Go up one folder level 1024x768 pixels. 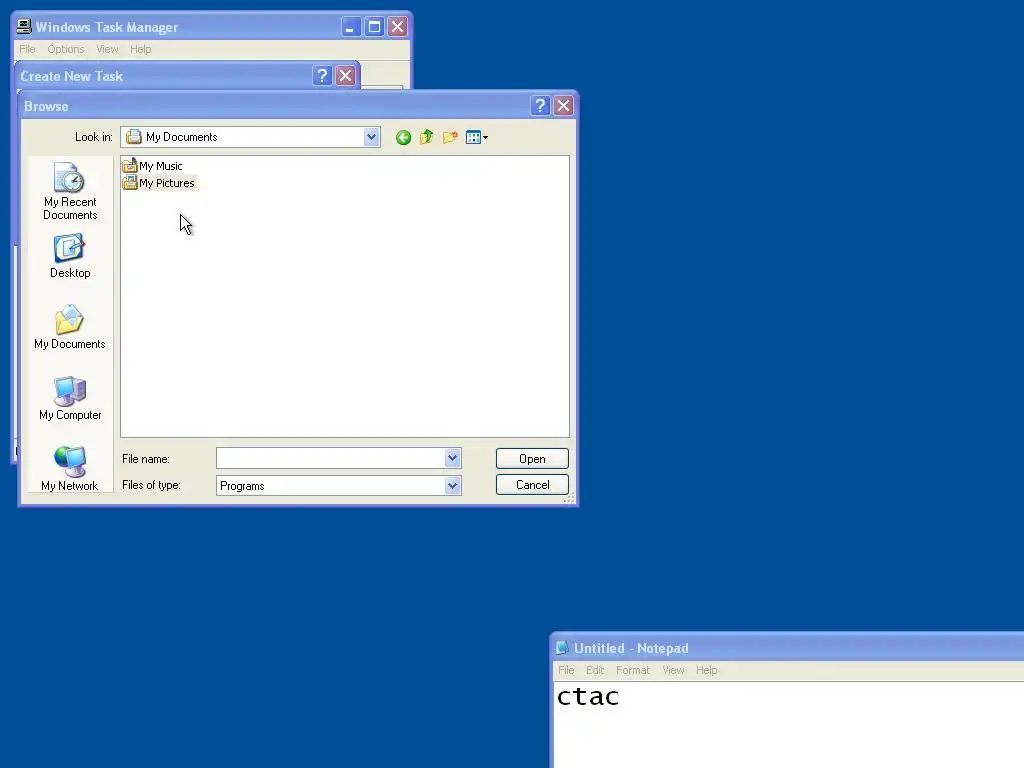point(426,137)
